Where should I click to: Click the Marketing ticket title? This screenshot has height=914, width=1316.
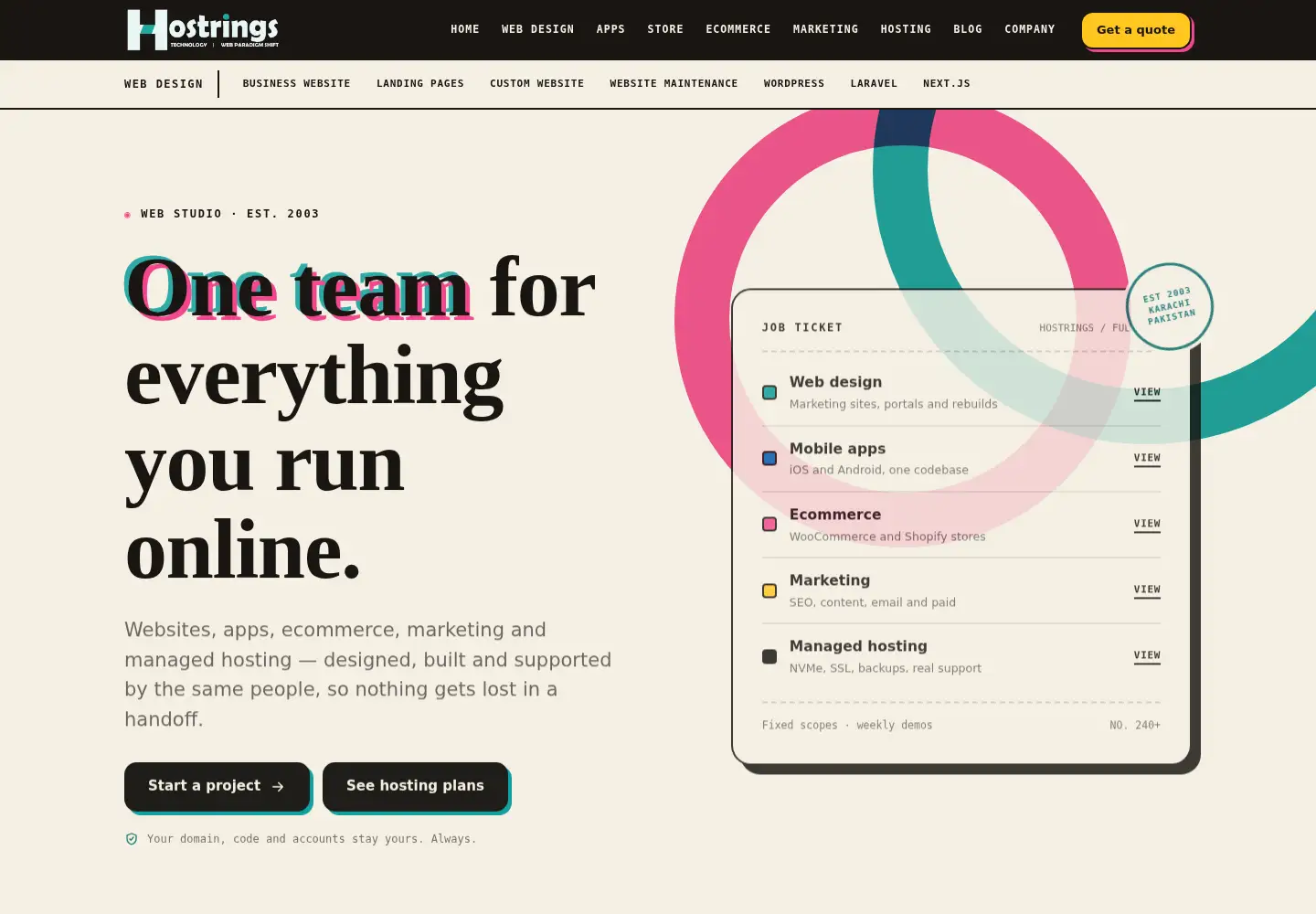(830, 580)
